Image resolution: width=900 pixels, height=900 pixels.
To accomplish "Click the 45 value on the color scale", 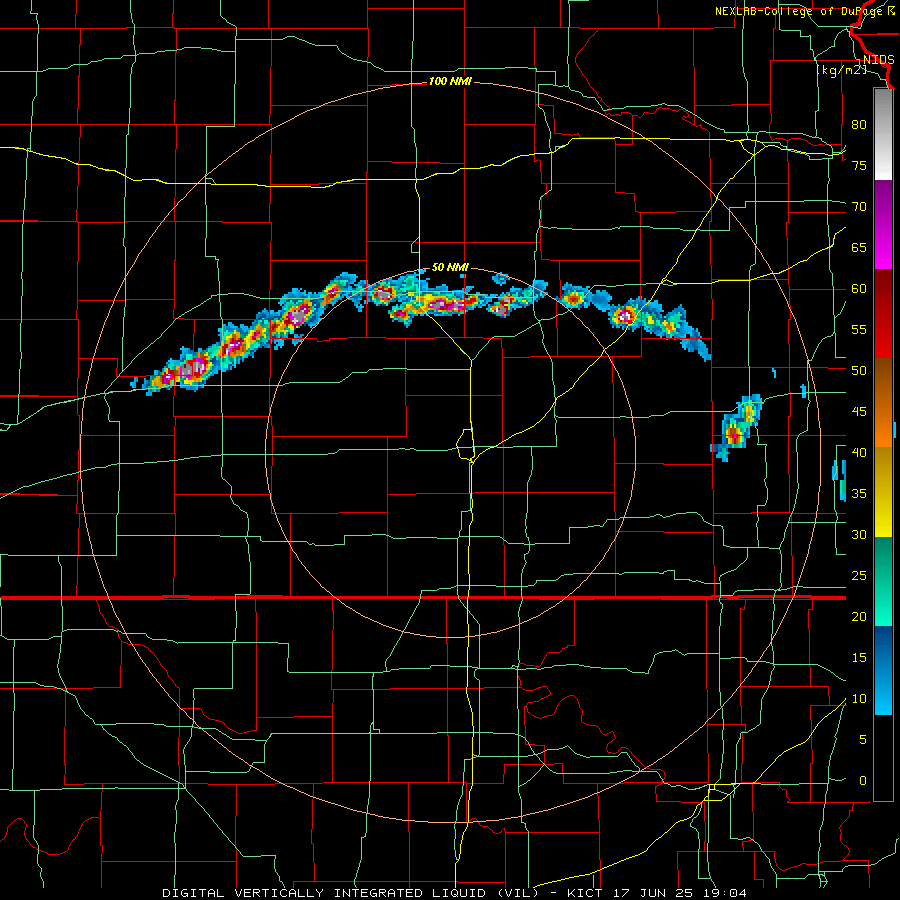I will coord(859,412).
